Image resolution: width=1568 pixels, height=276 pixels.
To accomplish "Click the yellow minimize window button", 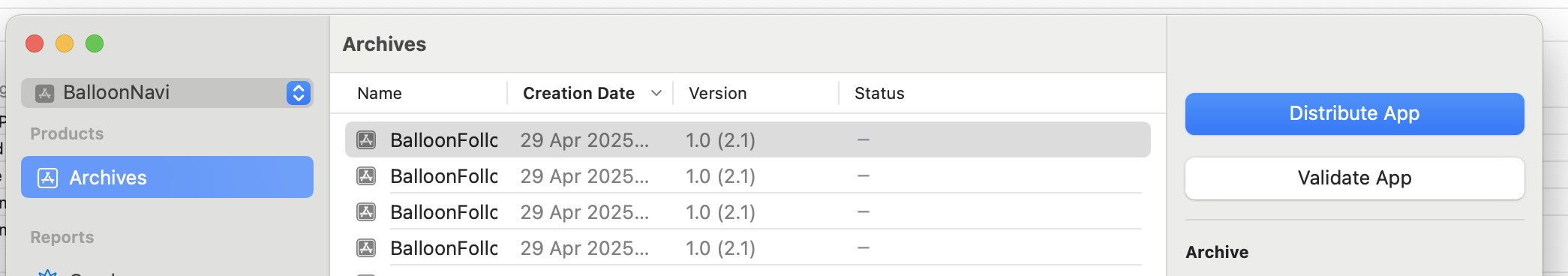I will pos(65,43).
